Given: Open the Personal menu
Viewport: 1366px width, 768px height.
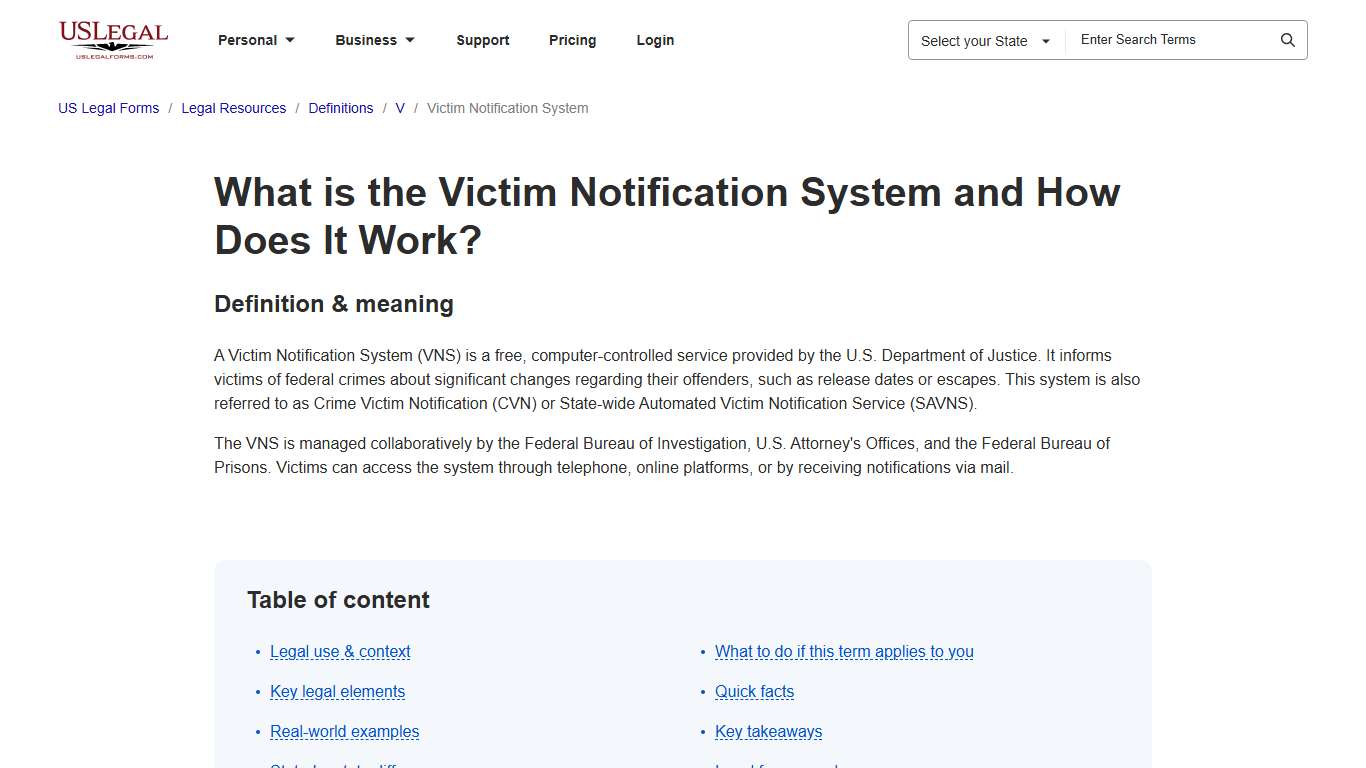Looking at the screenshot, I should pyautogui.click(x=247, y=40).
